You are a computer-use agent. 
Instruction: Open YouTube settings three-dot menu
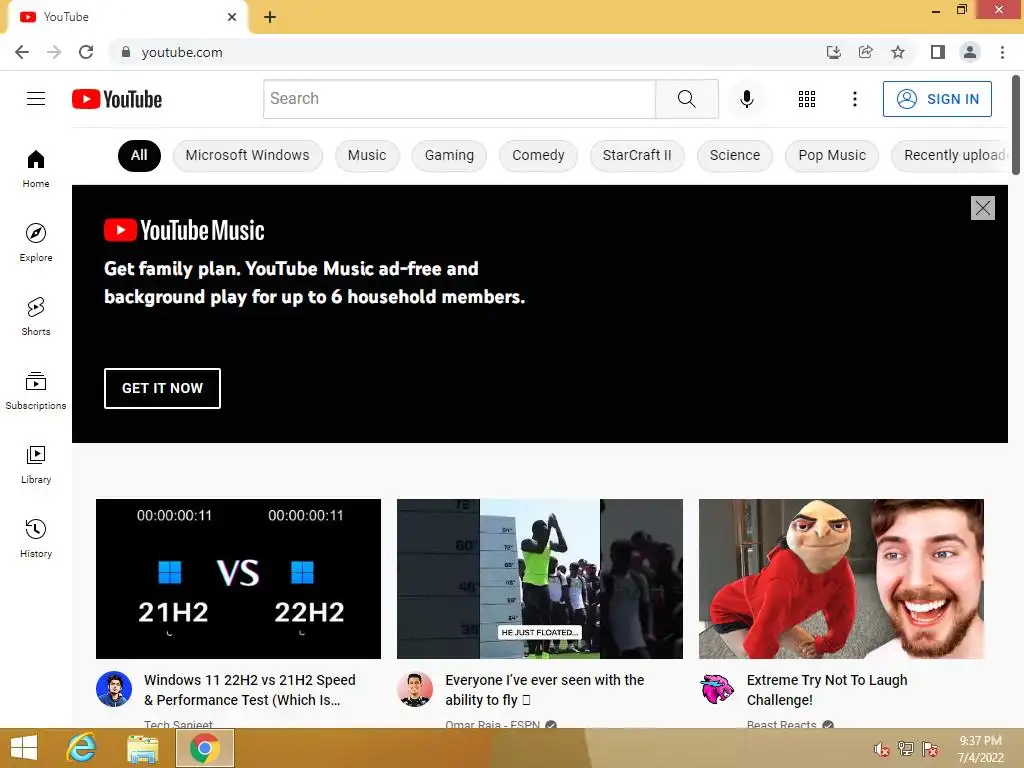[854, 99]
